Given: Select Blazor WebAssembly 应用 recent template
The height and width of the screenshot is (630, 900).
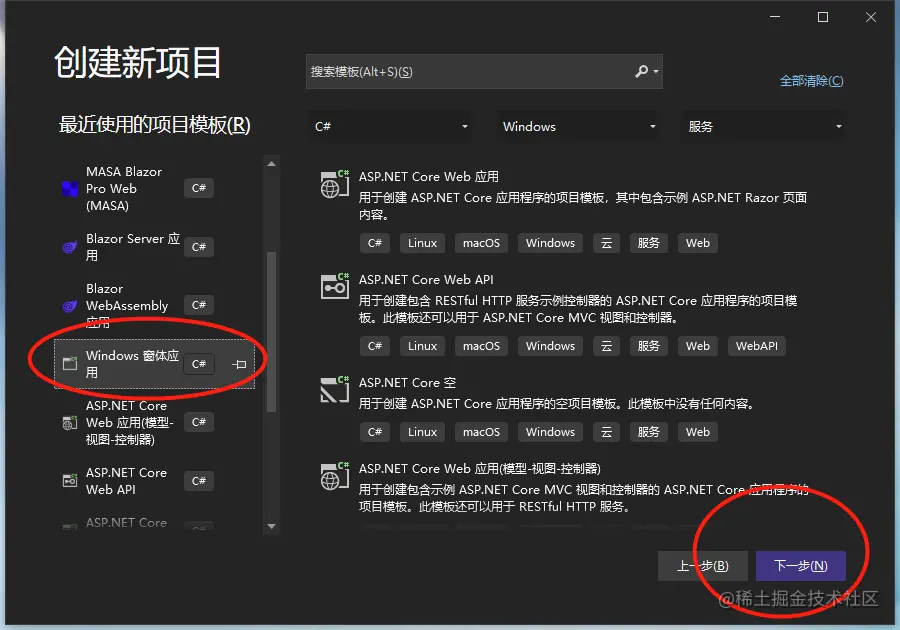Looking at the screenshot, I should pos(155,305).
